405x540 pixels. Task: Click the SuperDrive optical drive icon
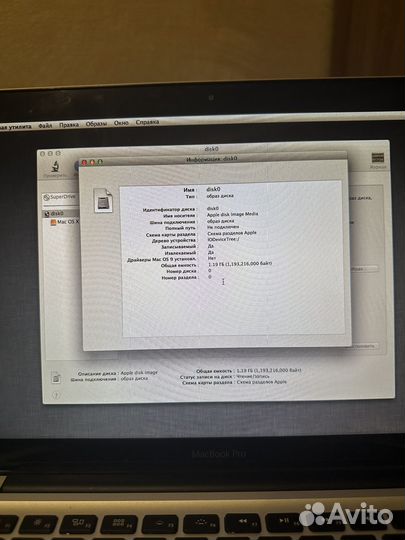pyautogui.click(x=46, y=197)
